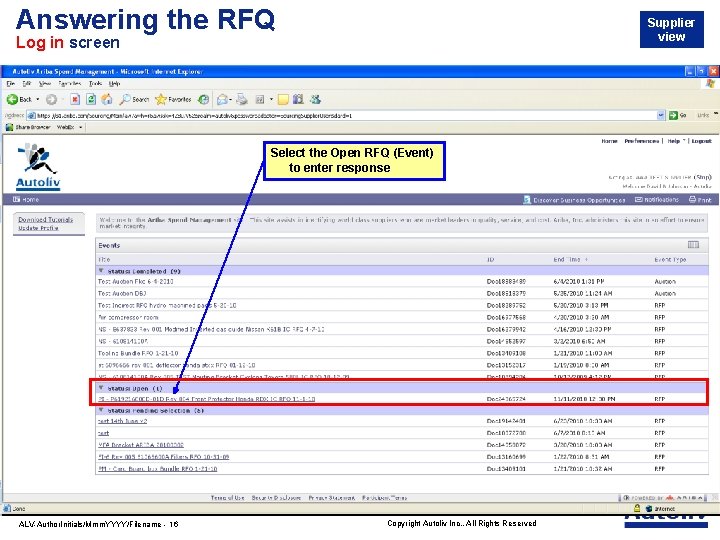Expand the Help dropdown in the top links
Viewport: 720px width, 540px height.
click(x=684, y=141)
